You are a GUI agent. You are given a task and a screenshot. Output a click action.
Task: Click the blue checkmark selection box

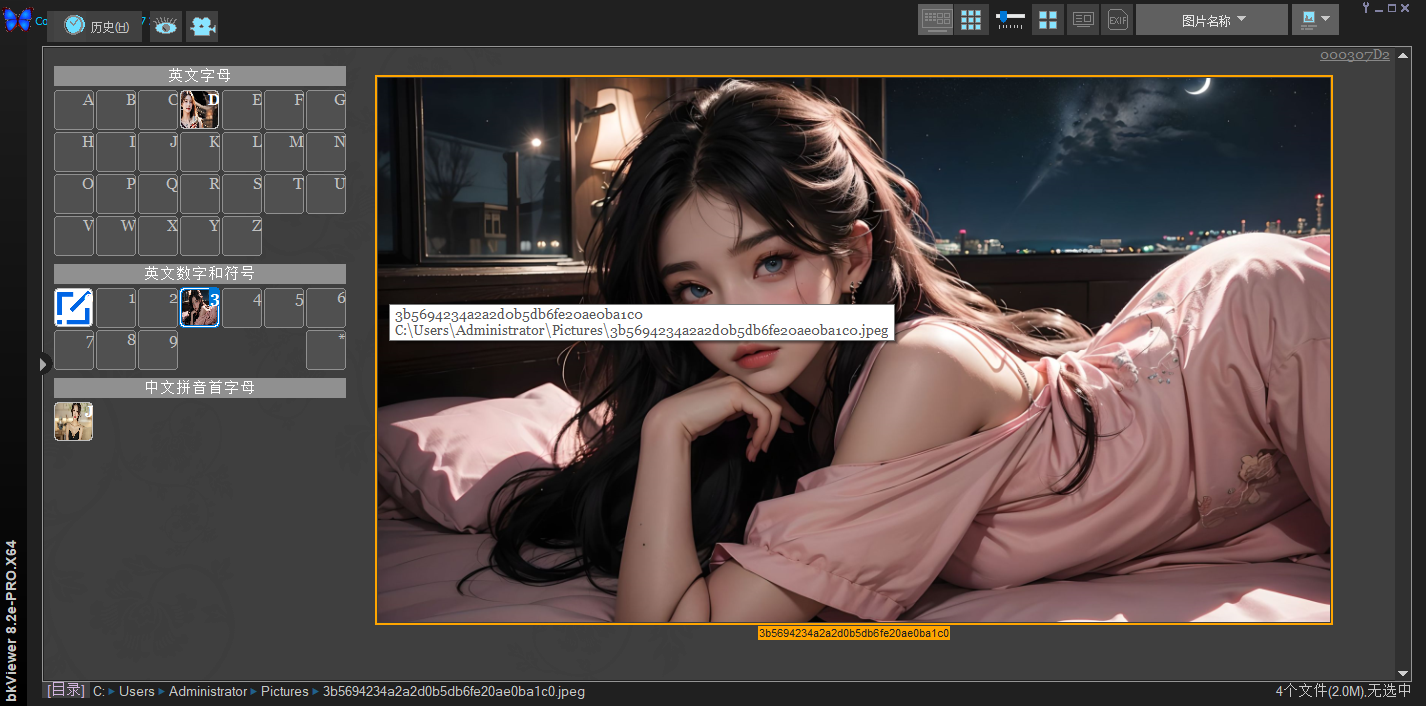73,307
